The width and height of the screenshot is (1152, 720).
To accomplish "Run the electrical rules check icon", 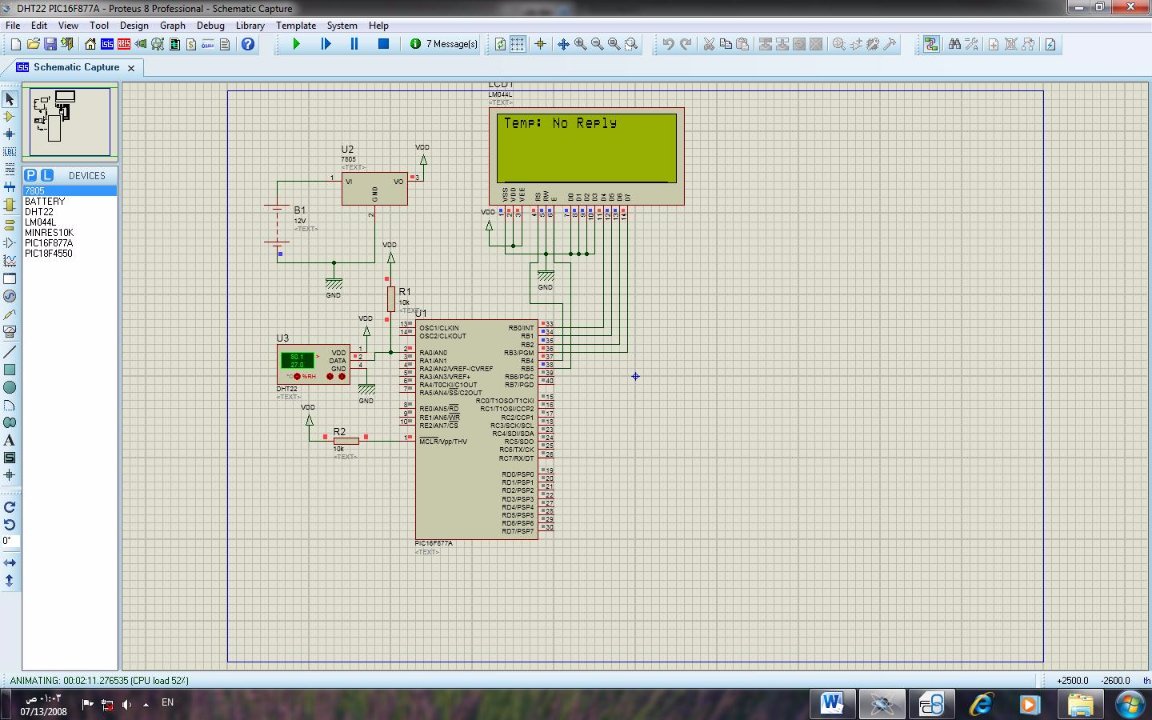I will [x=1051, y=44].
